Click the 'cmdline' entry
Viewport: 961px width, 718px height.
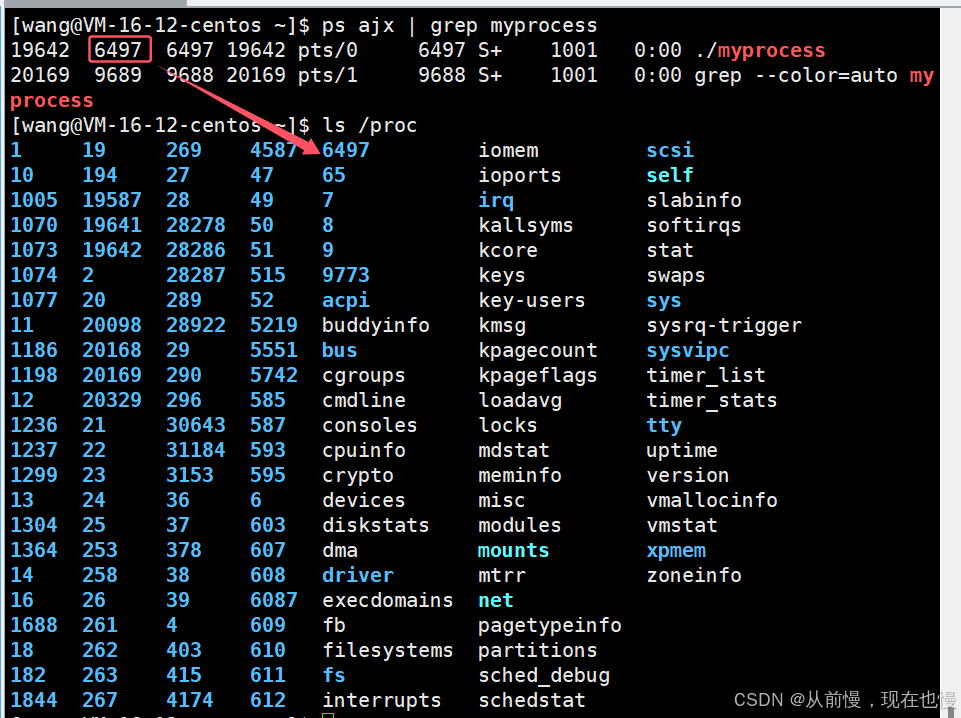pyautogui.click(x=363, y=401)
